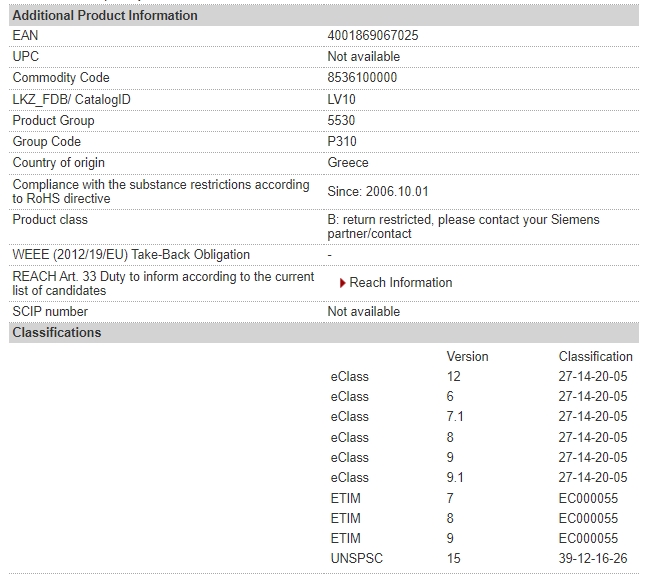The height and width of the screenshot is (577, 649).
Task: Open the Reach Information link
Action: pyautogui.click(x=400, y=283)
